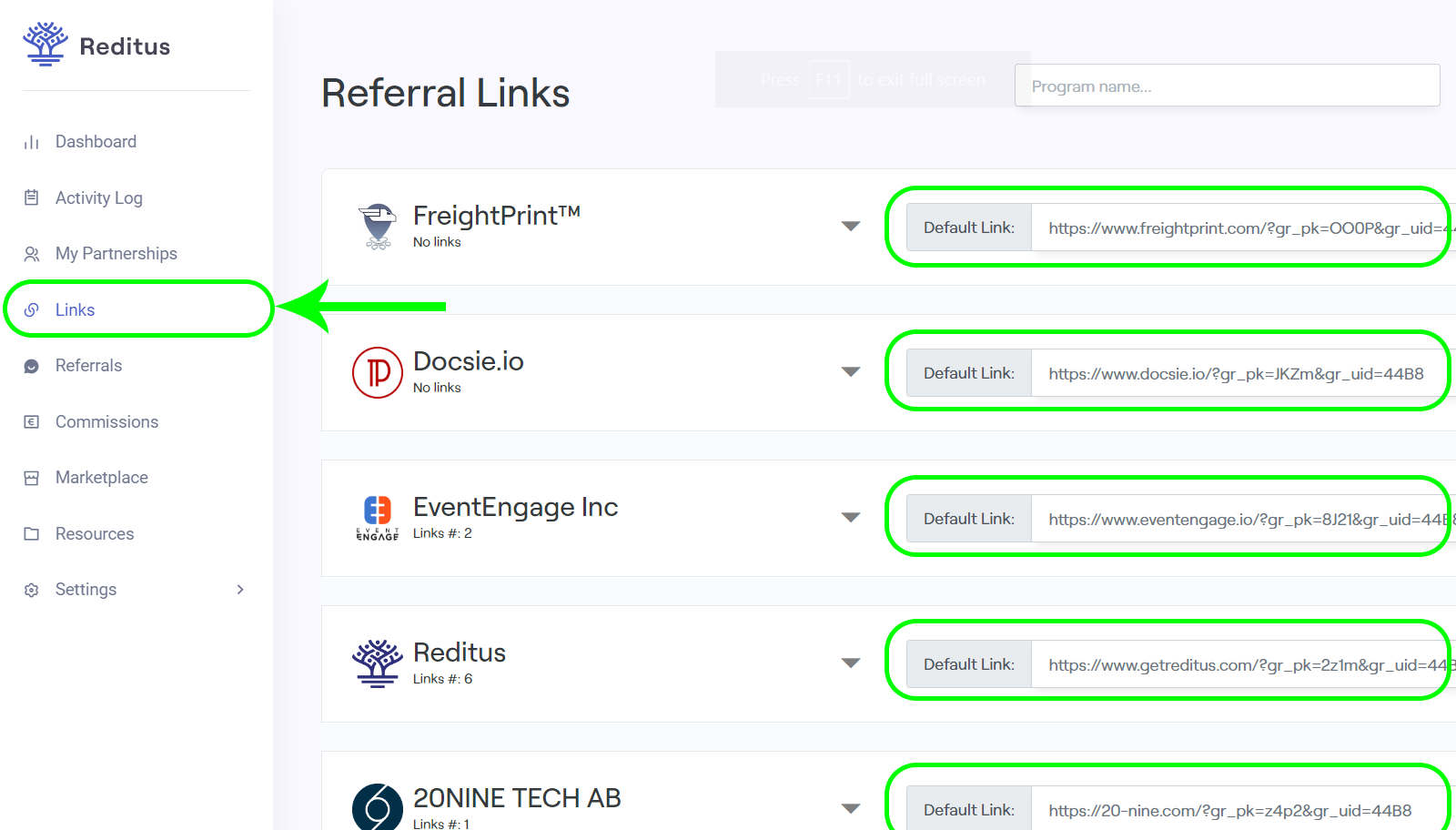Screen dimensions: 1456x830
Task: Go to the Marketplace page
Action: coord(101,478)
